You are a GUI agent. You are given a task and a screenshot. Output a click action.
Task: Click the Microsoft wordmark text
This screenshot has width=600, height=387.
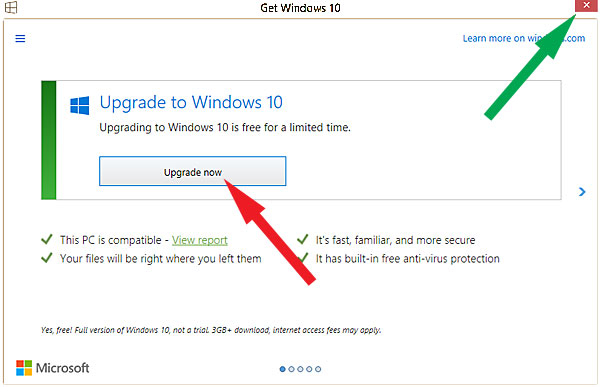(x=62, y=368)
